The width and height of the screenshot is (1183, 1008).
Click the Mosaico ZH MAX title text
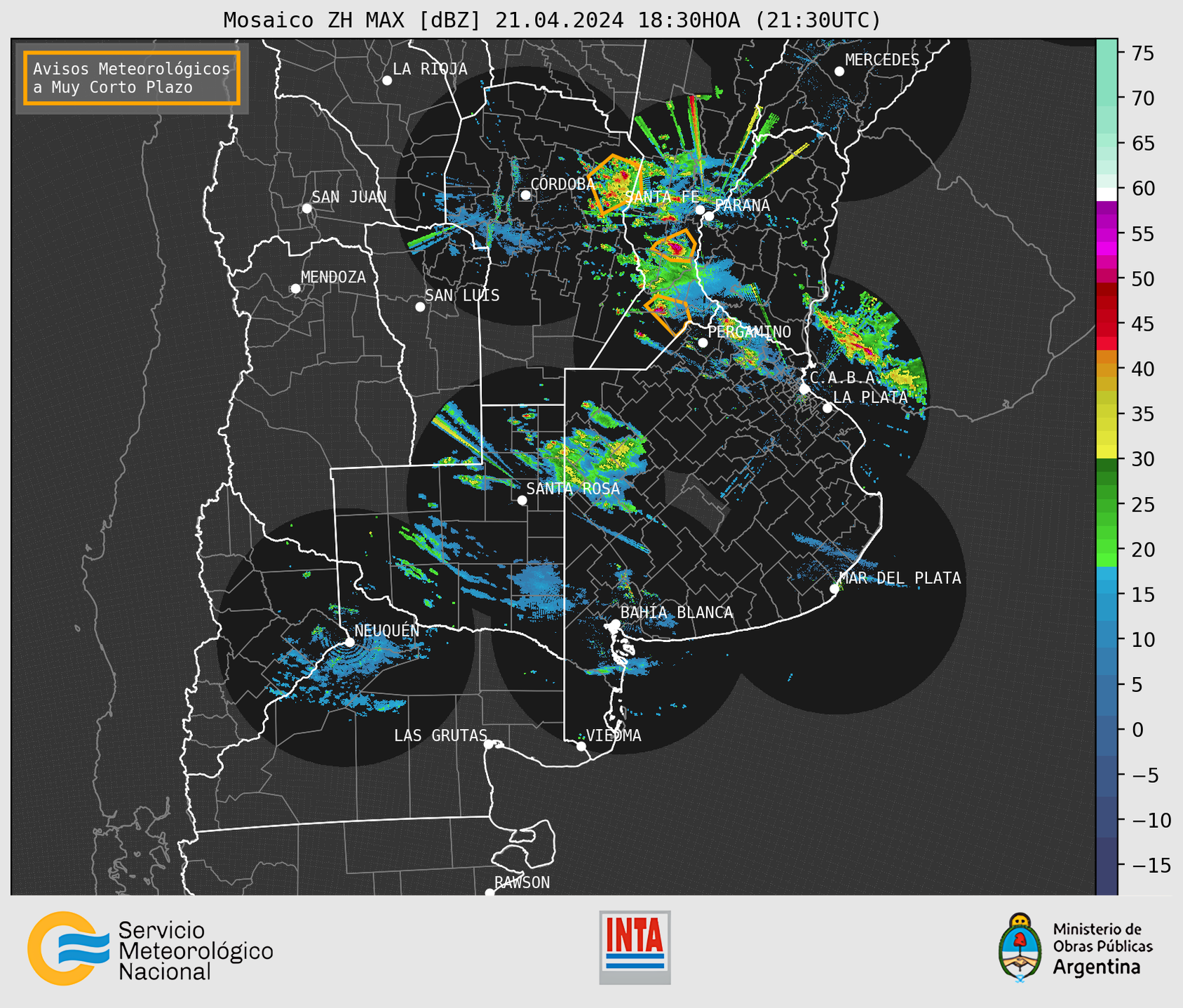click(x=552, y=20)
